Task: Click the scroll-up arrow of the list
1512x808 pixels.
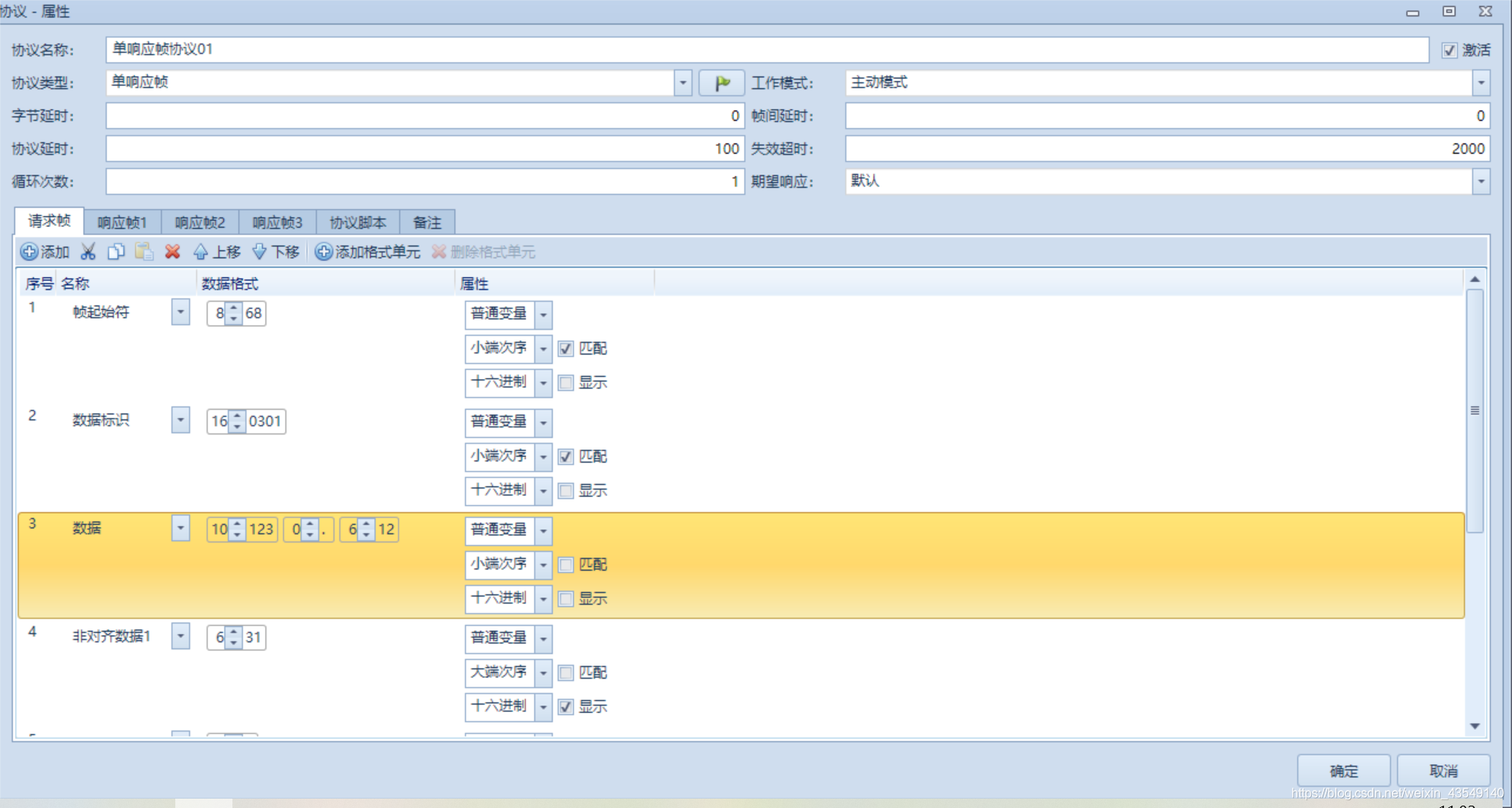Action: coord(1474,280)
